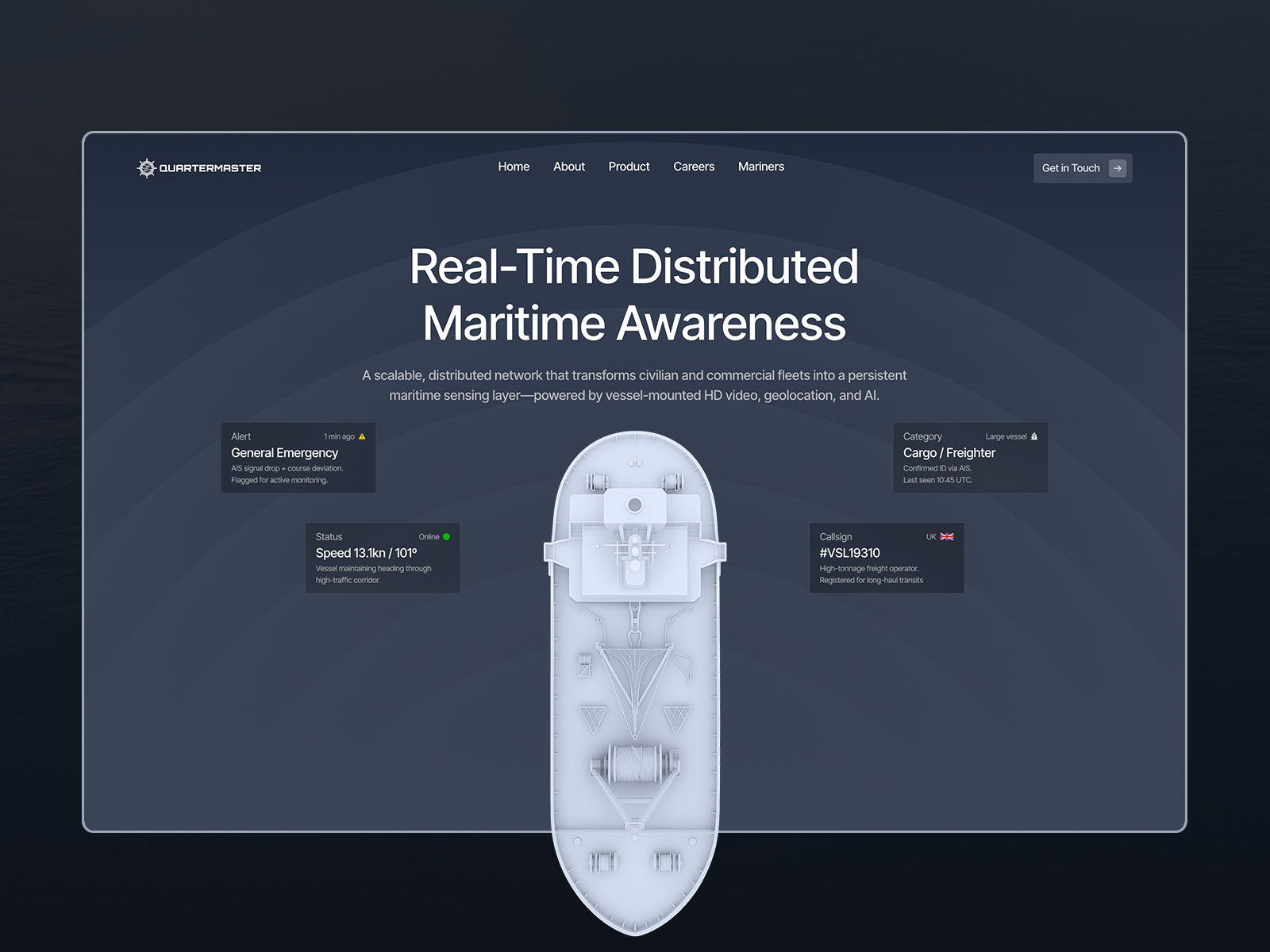Open the General Emergency alert card
The image size is (1270, 952).
coord(298,458)
